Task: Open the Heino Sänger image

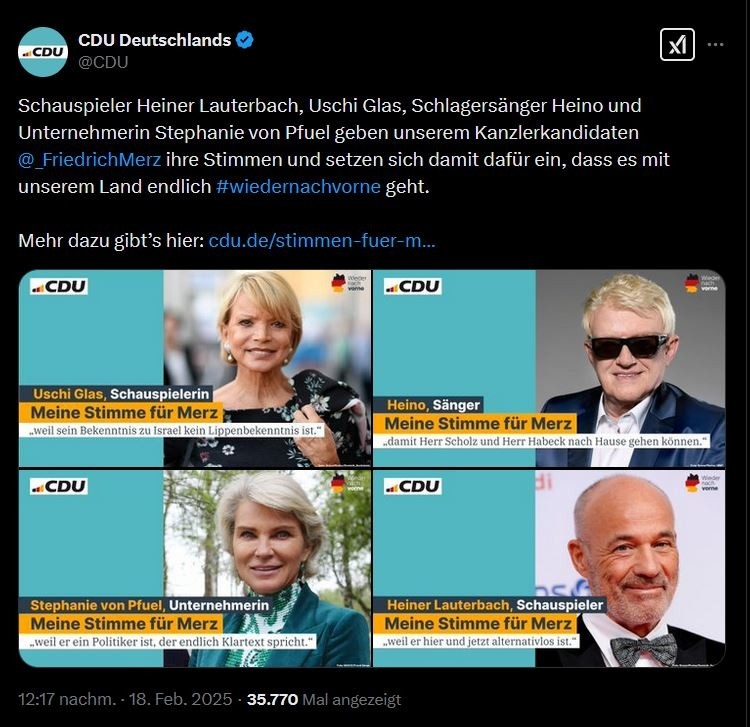Action: coord(549,368)
